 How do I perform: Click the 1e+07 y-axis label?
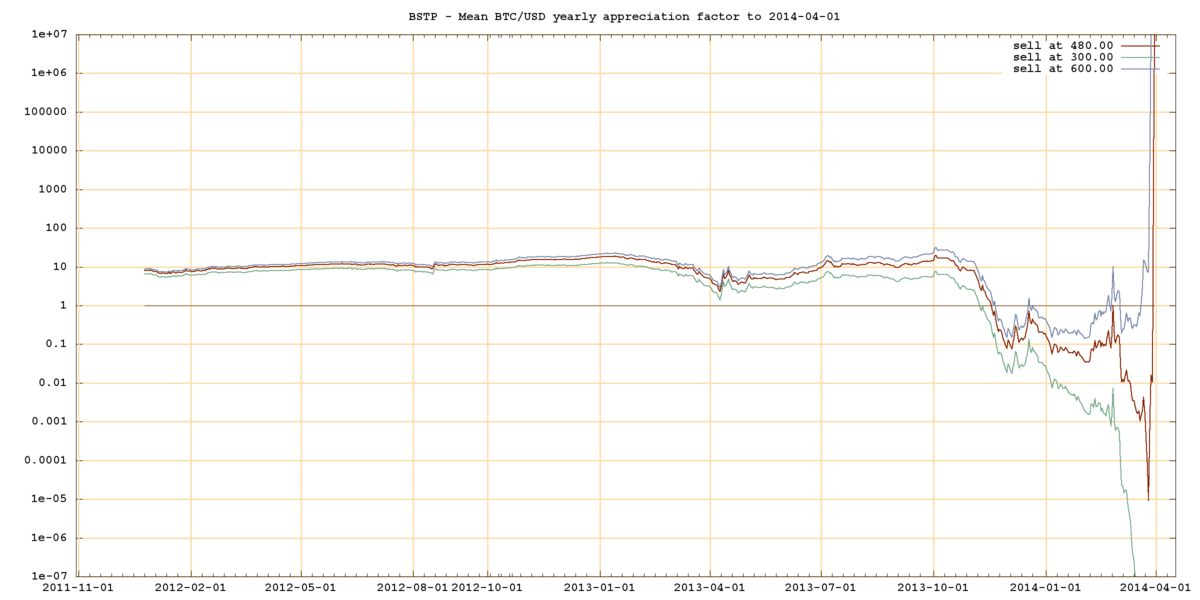(x=49, y=35)
